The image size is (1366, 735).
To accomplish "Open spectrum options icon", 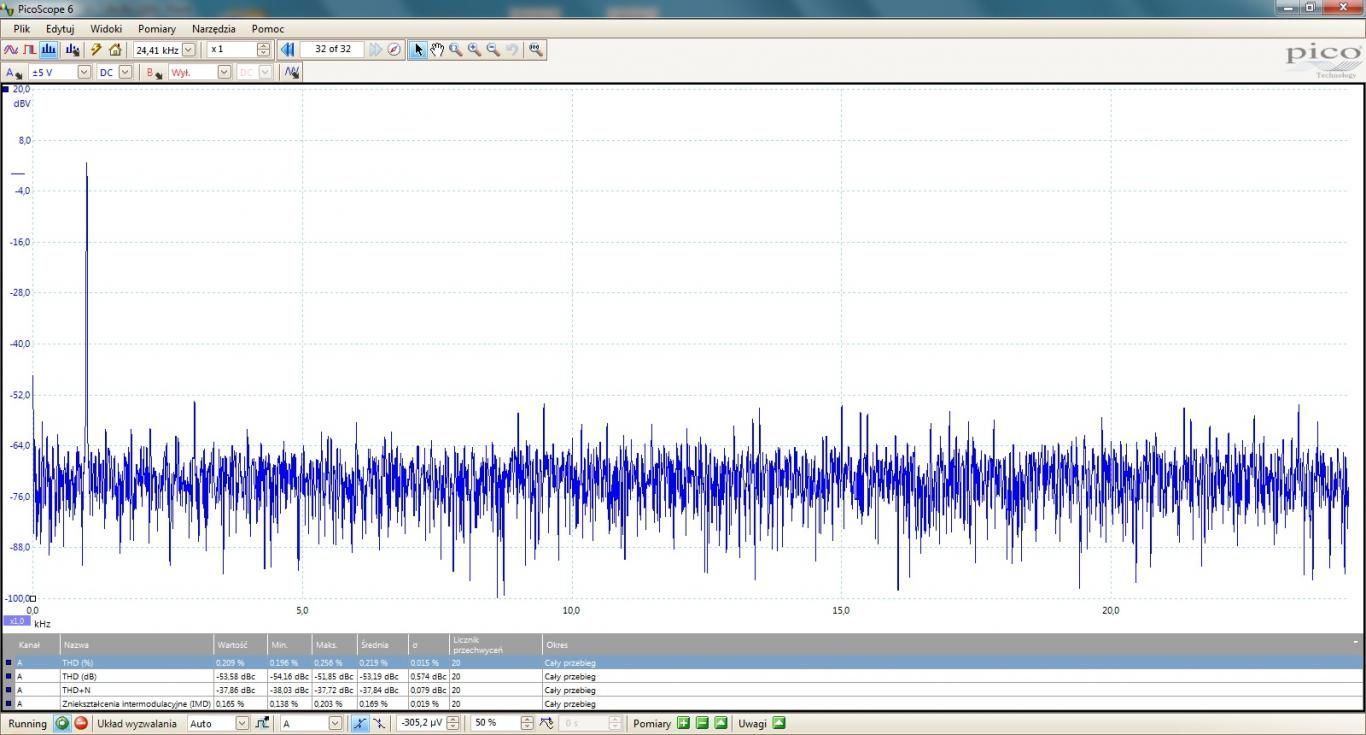I will [72, 49].
